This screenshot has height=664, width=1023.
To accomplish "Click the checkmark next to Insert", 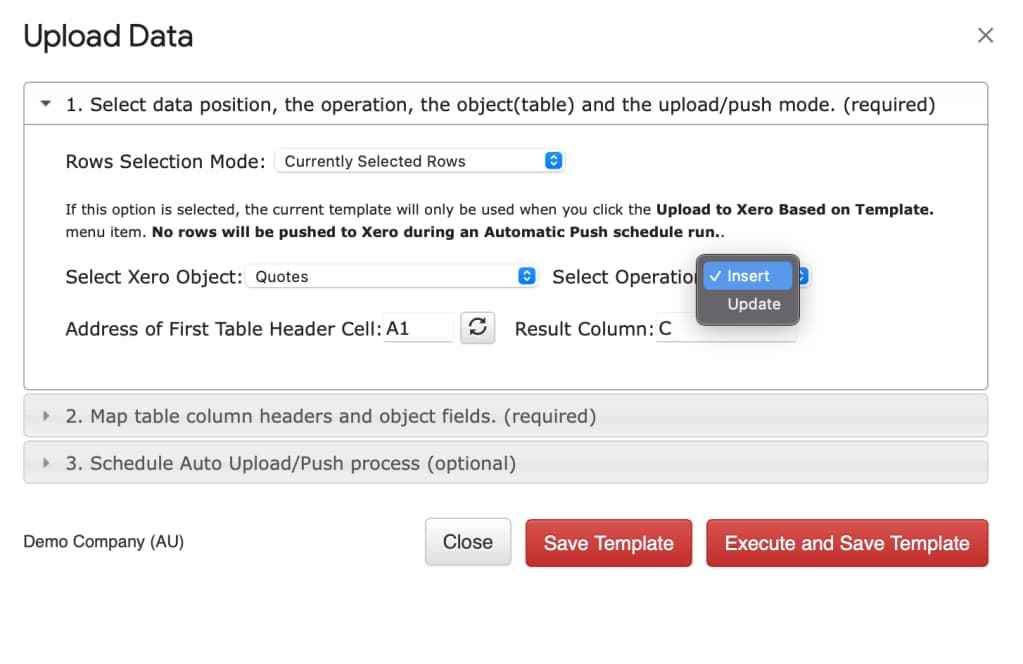I will click(715, 276).
